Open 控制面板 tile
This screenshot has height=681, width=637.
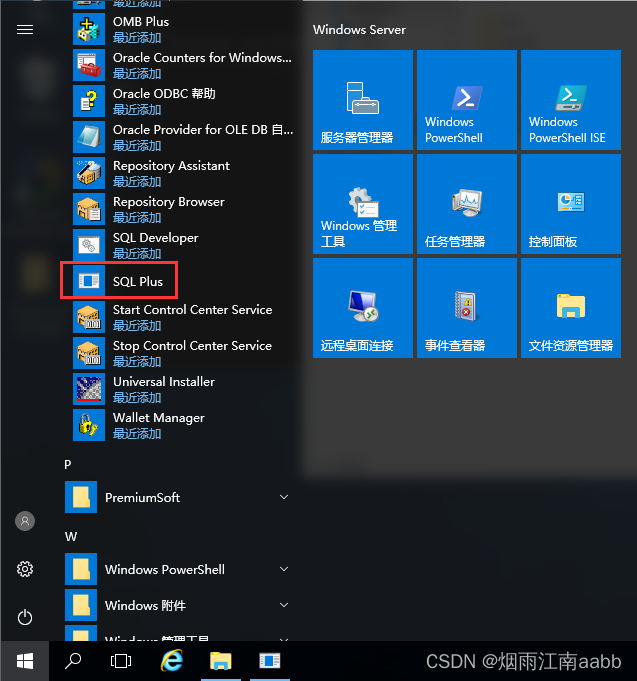click(571, 204)
